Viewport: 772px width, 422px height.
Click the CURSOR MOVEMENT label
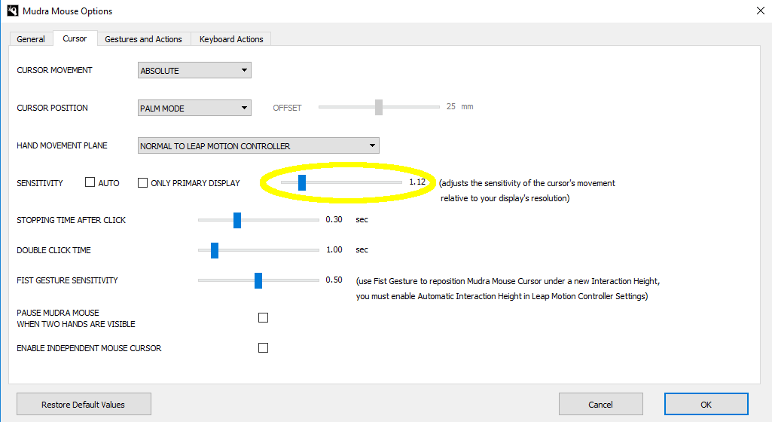coord(54,70)
